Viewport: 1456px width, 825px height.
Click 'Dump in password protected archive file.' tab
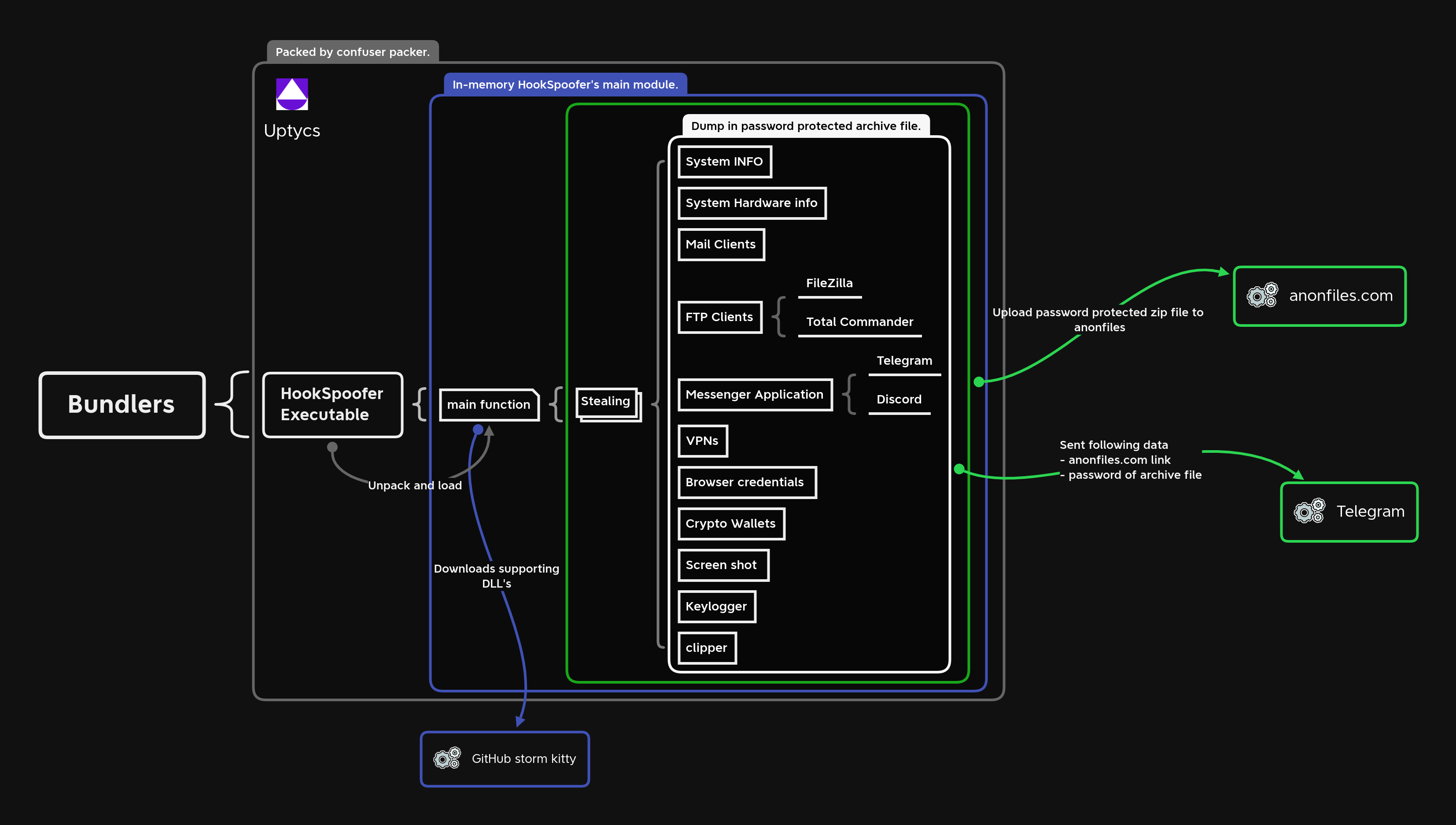806,126
